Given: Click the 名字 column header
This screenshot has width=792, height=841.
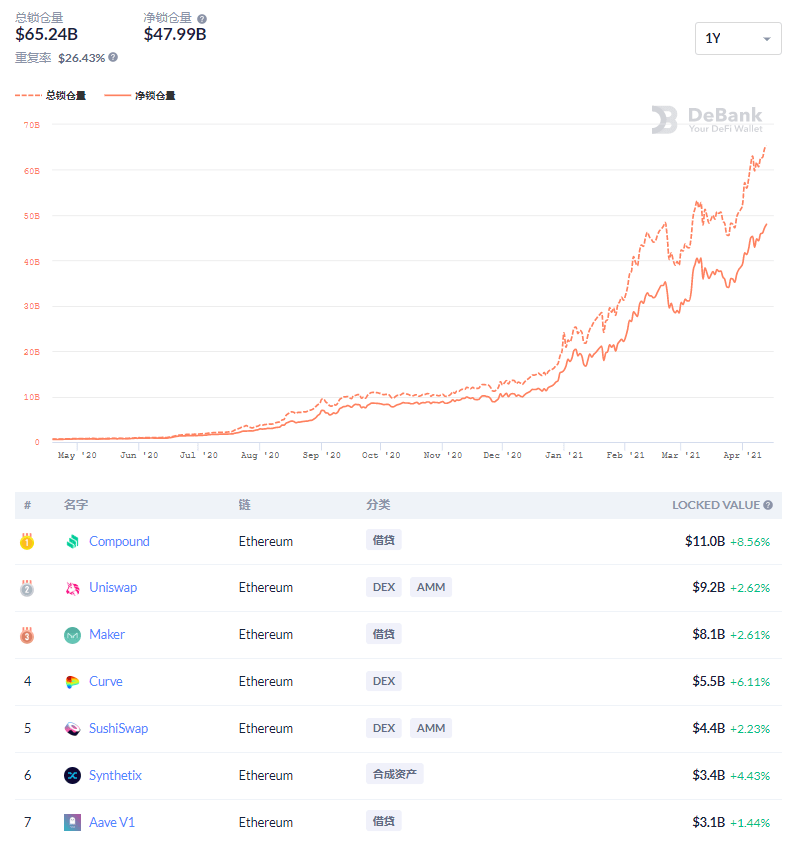Looking at the screenshot, I should tap(76, 505).
